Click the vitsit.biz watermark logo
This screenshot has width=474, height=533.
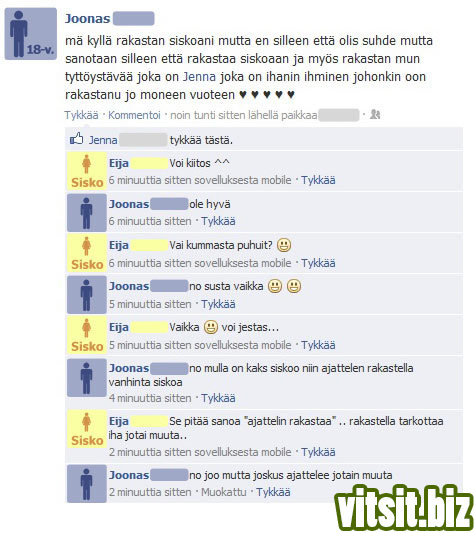404,509
